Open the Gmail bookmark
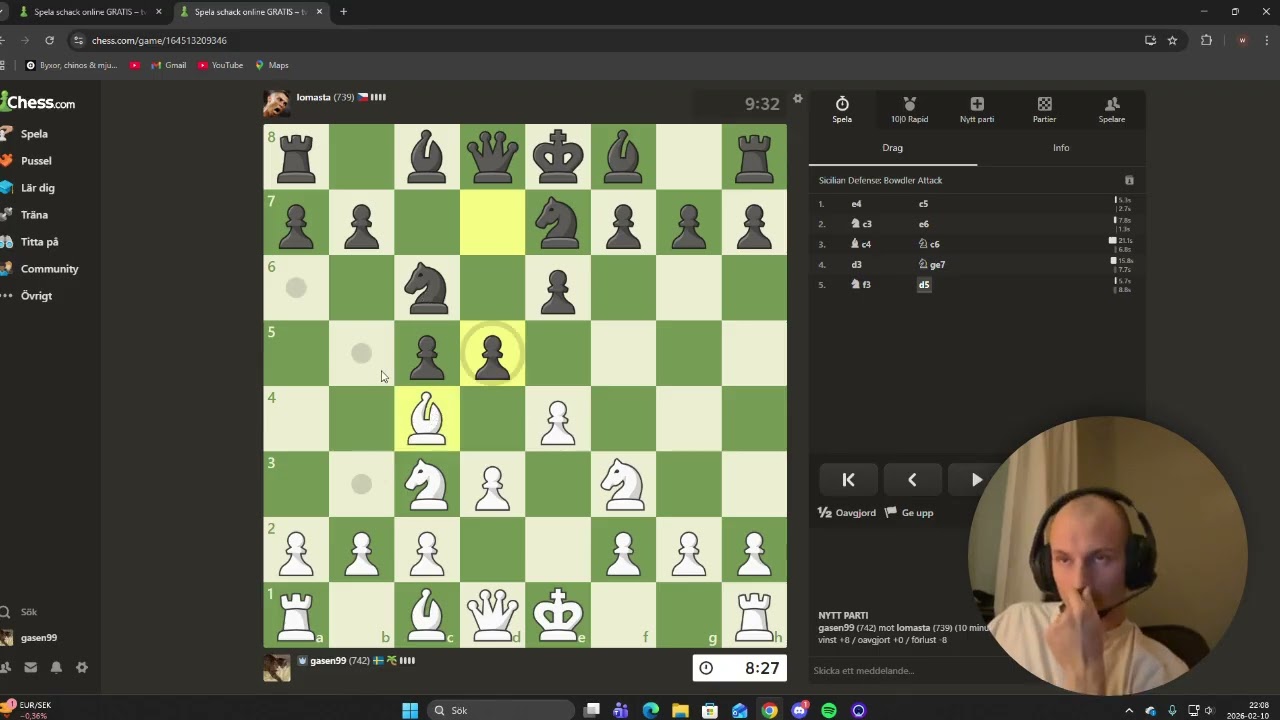The height and width of the screenshot is (720, 1280). pyautogui.click(x=169, y=65)
